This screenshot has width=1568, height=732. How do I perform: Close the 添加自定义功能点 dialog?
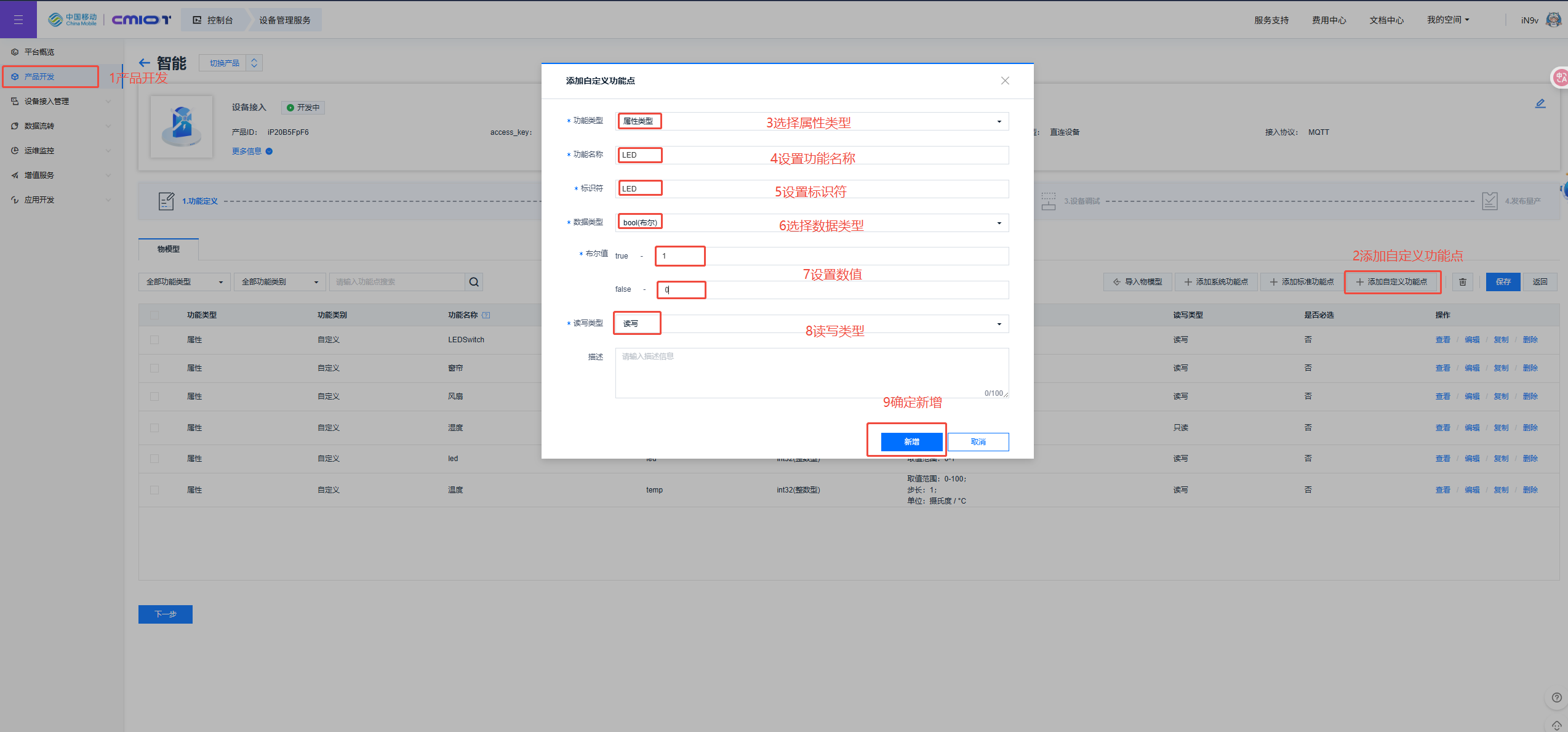(1005, 81)
